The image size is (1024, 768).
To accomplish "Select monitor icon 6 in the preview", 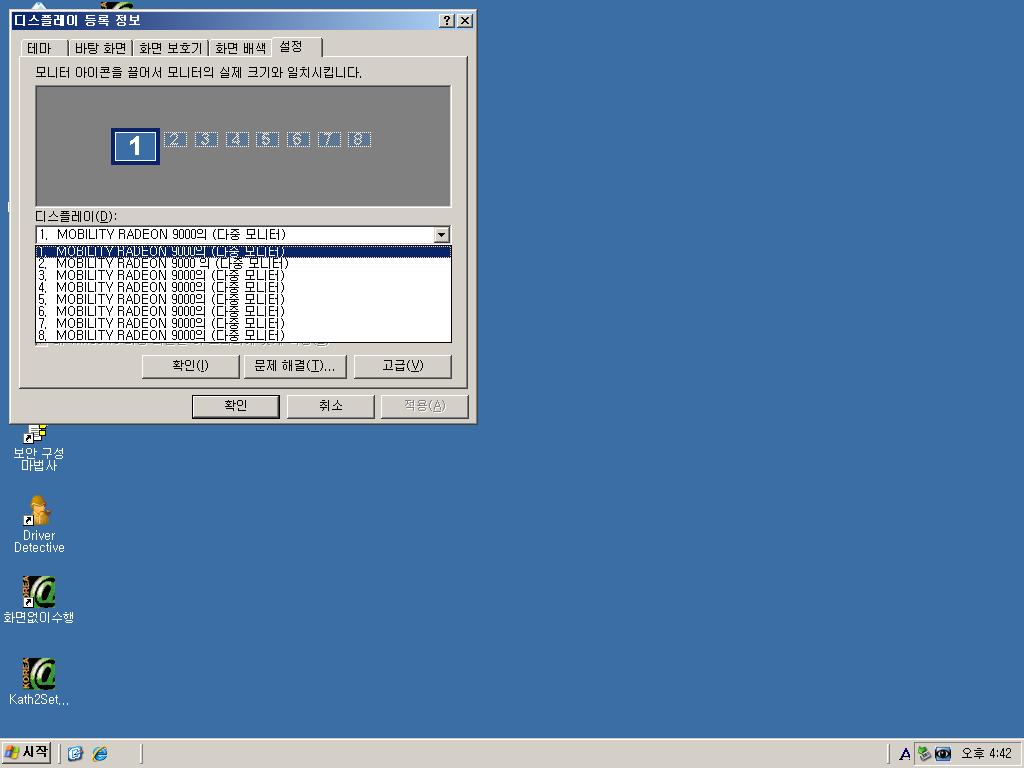I will tap(298, 139).
